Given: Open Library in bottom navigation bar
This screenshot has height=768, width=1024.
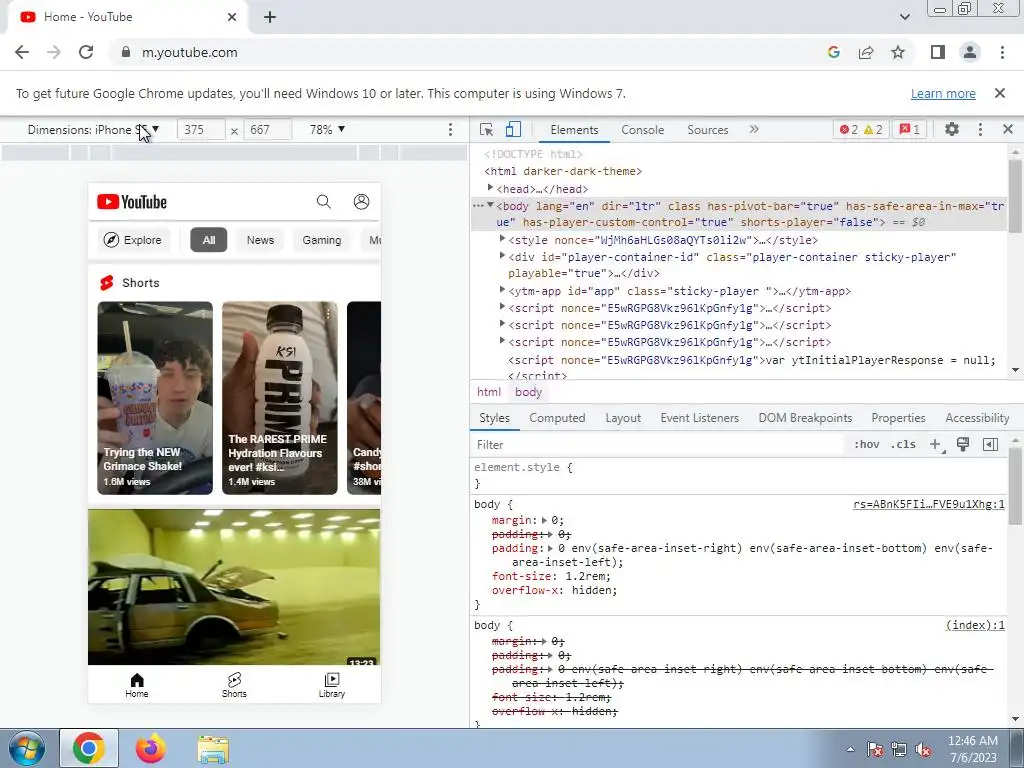Looking at the screenshot, I should (332, 685).
